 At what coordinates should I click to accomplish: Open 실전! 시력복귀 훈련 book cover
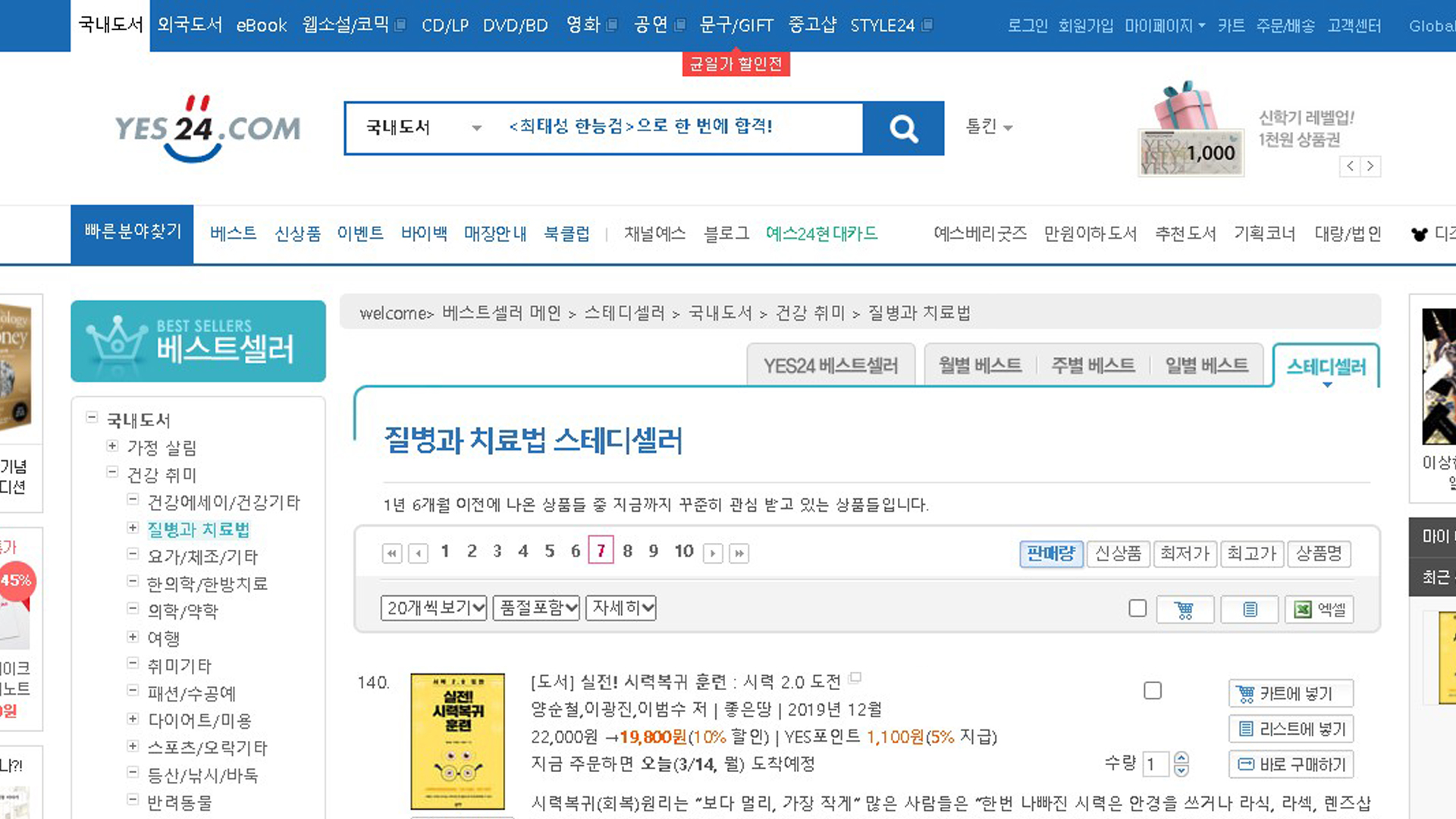coord(457,742)
